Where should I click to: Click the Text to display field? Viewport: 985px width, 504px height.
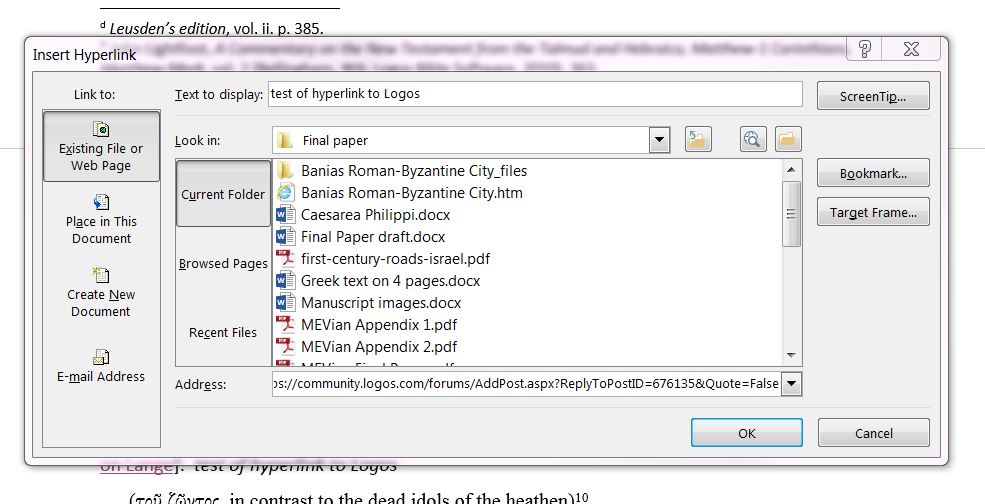(x=535, y=94)
